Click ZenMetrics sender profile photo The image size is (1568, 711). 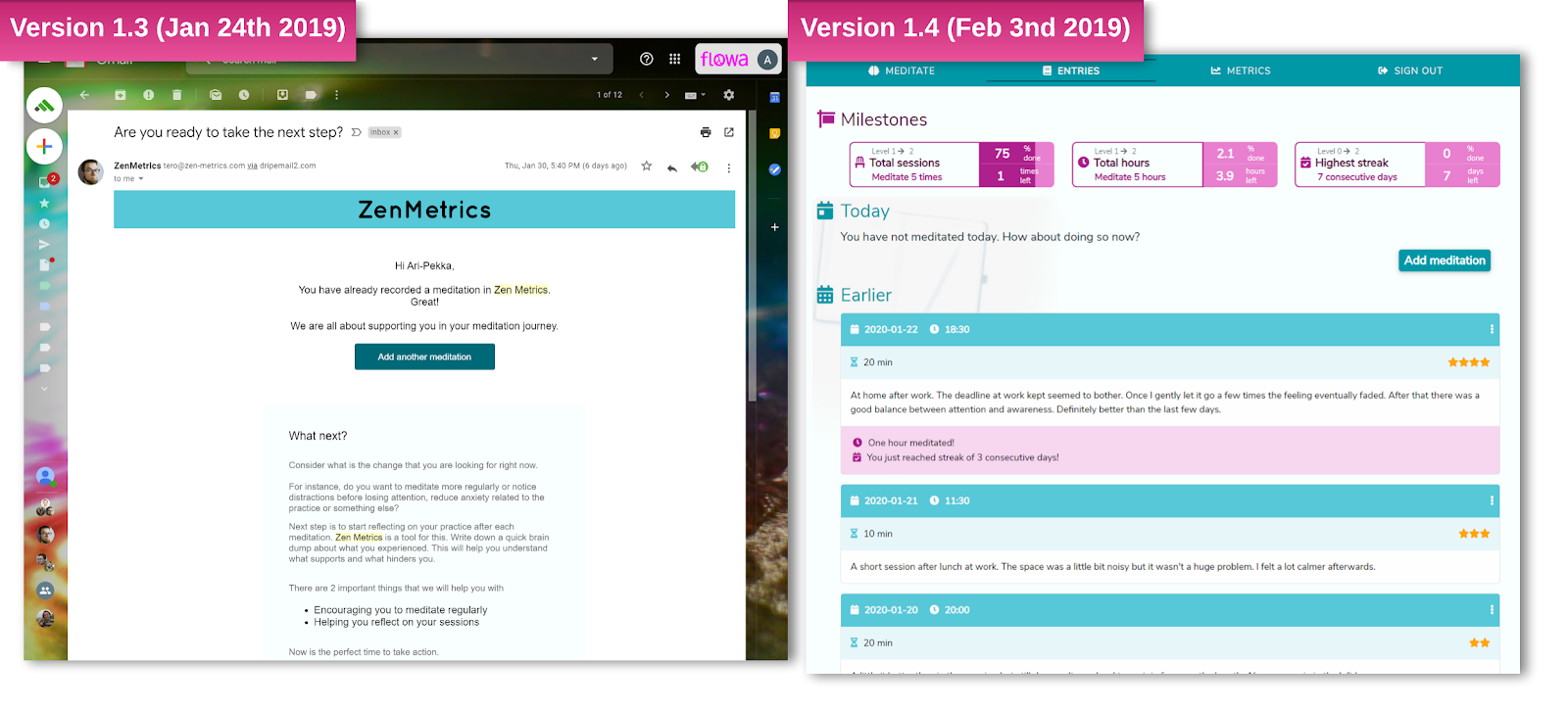91,172
